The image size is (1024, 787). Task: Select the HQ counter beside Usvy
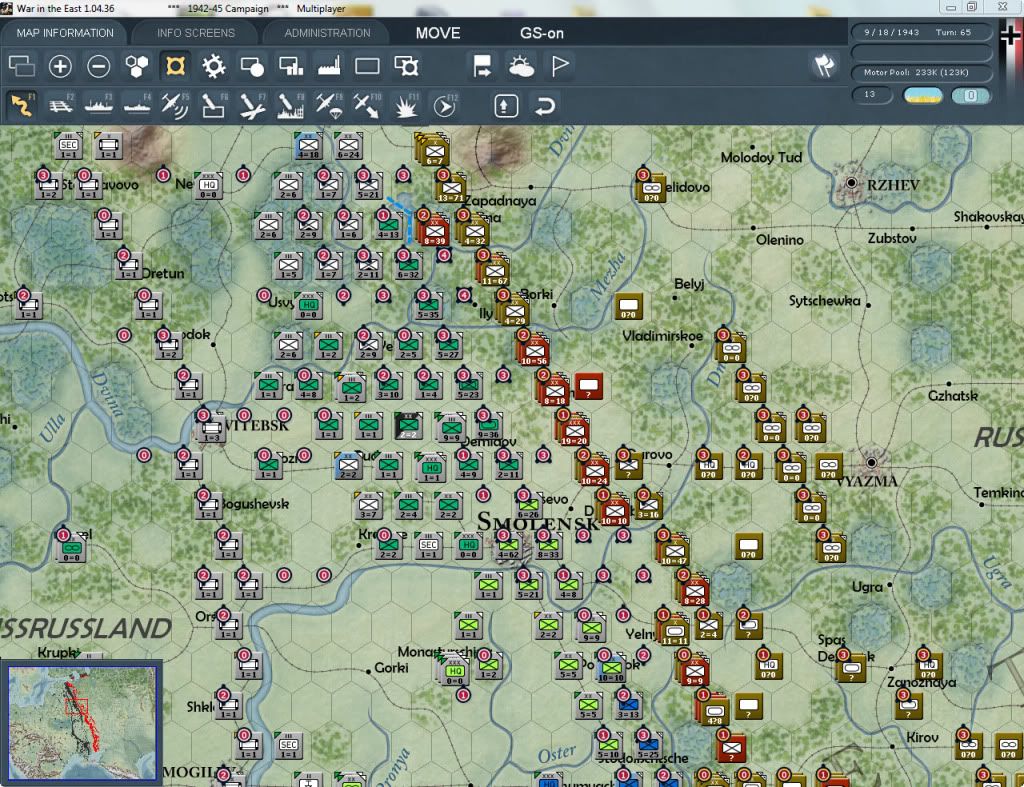(308, 305)
